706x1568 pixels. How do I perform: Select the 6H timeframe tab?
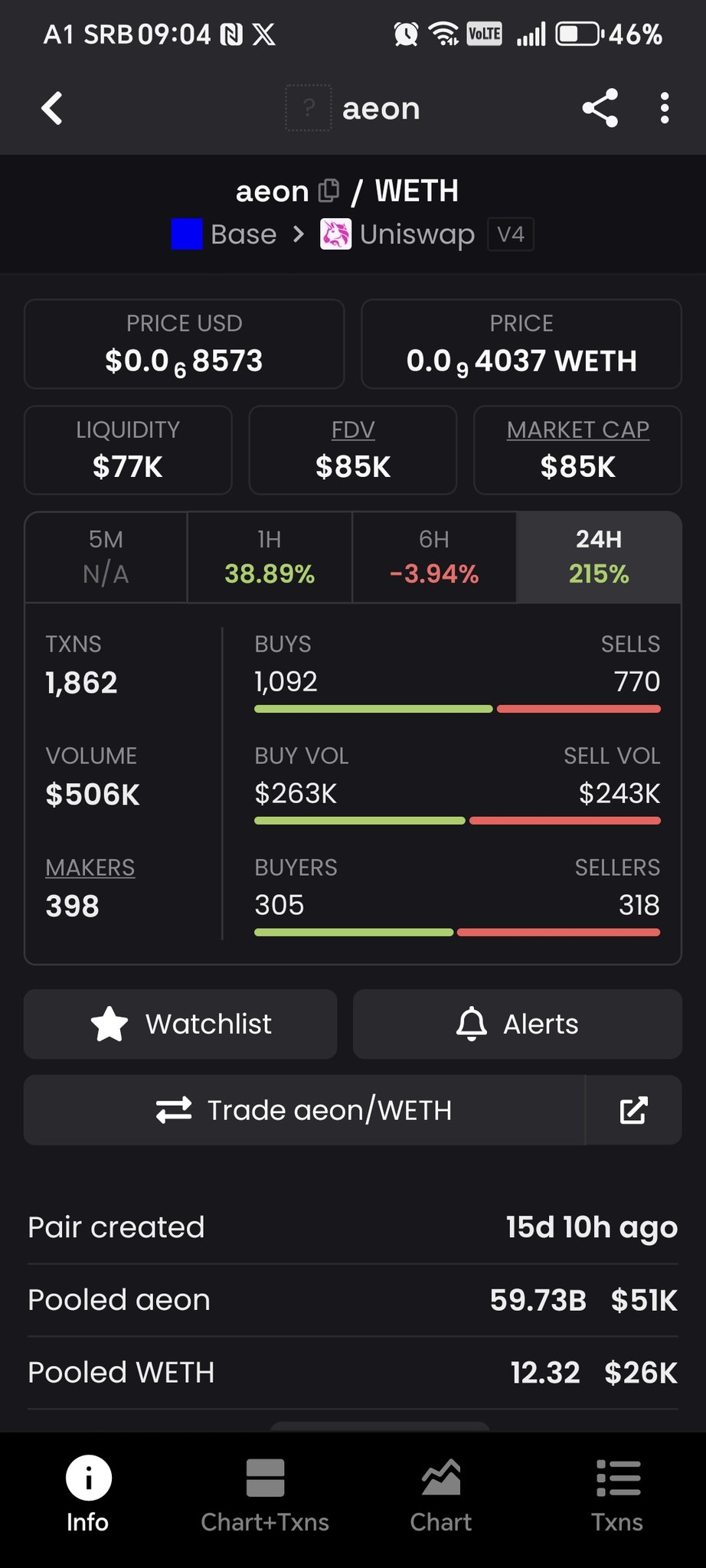434,557
